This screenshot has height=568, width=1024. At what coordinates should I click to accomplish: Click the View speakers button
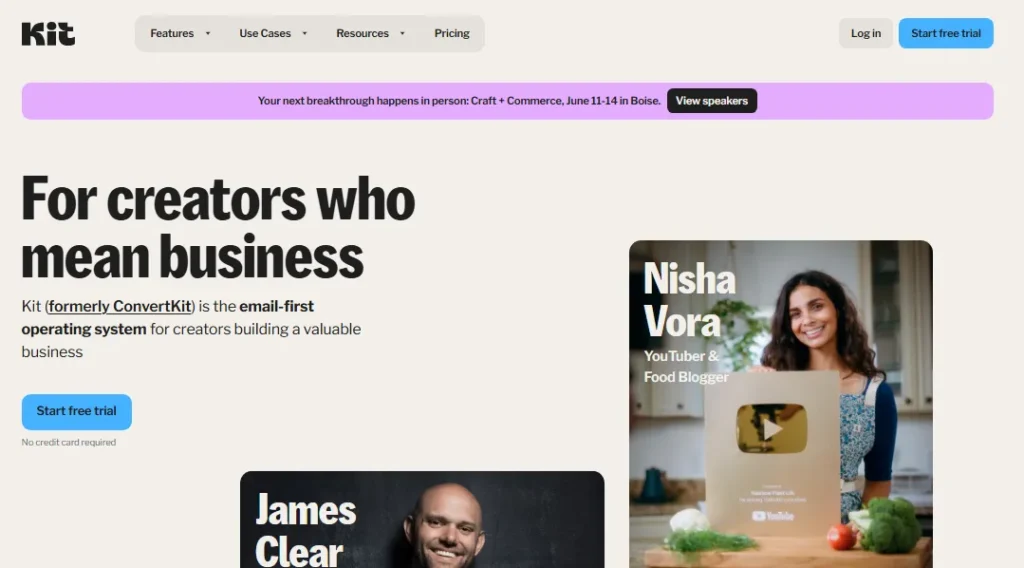pos(712,101)
